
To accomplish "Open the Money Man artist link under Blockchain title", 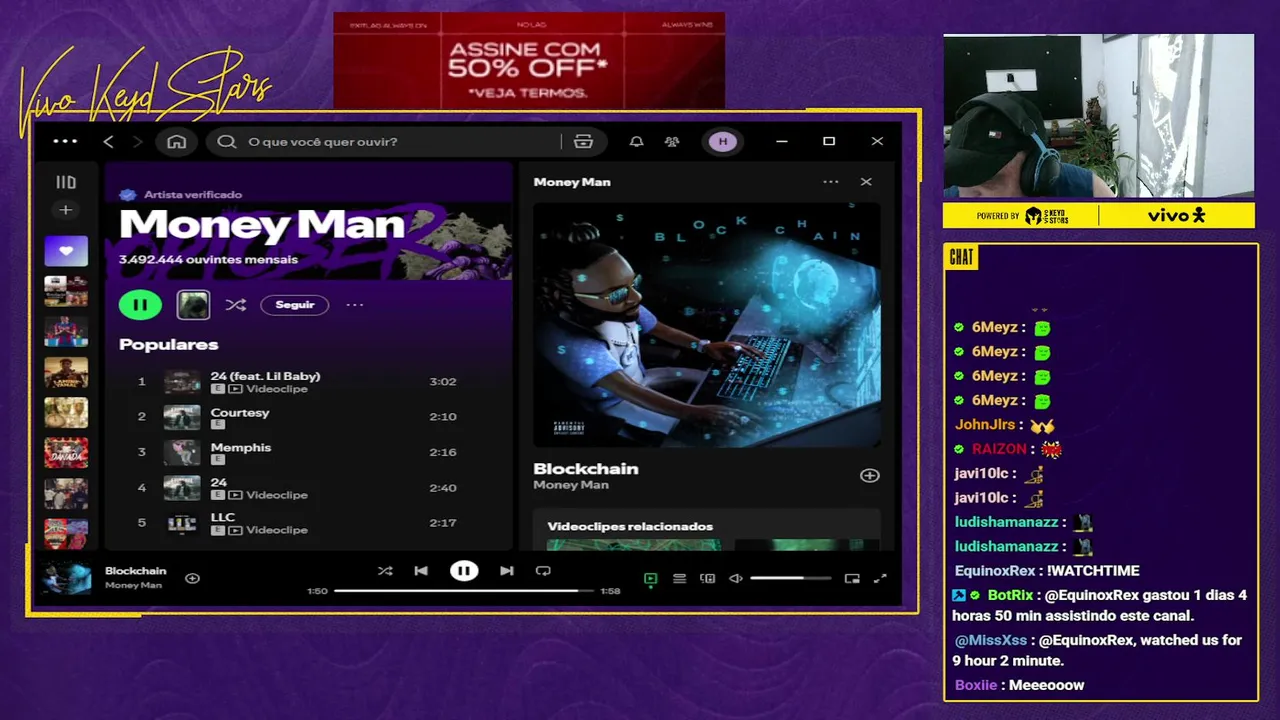I will pyautogui.click(x=570, y=485).
